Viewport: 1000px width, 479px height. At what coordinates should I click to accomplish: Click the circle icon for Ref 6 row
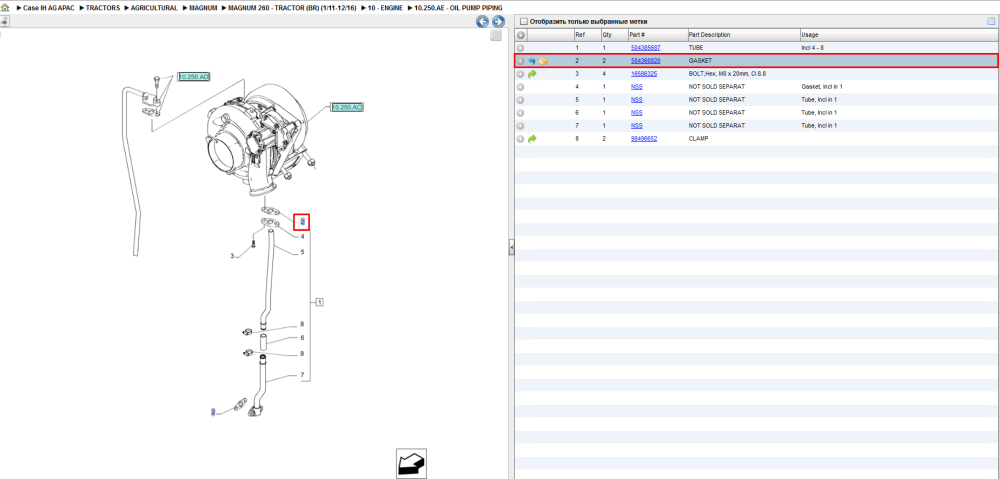[x=520, y=113]
